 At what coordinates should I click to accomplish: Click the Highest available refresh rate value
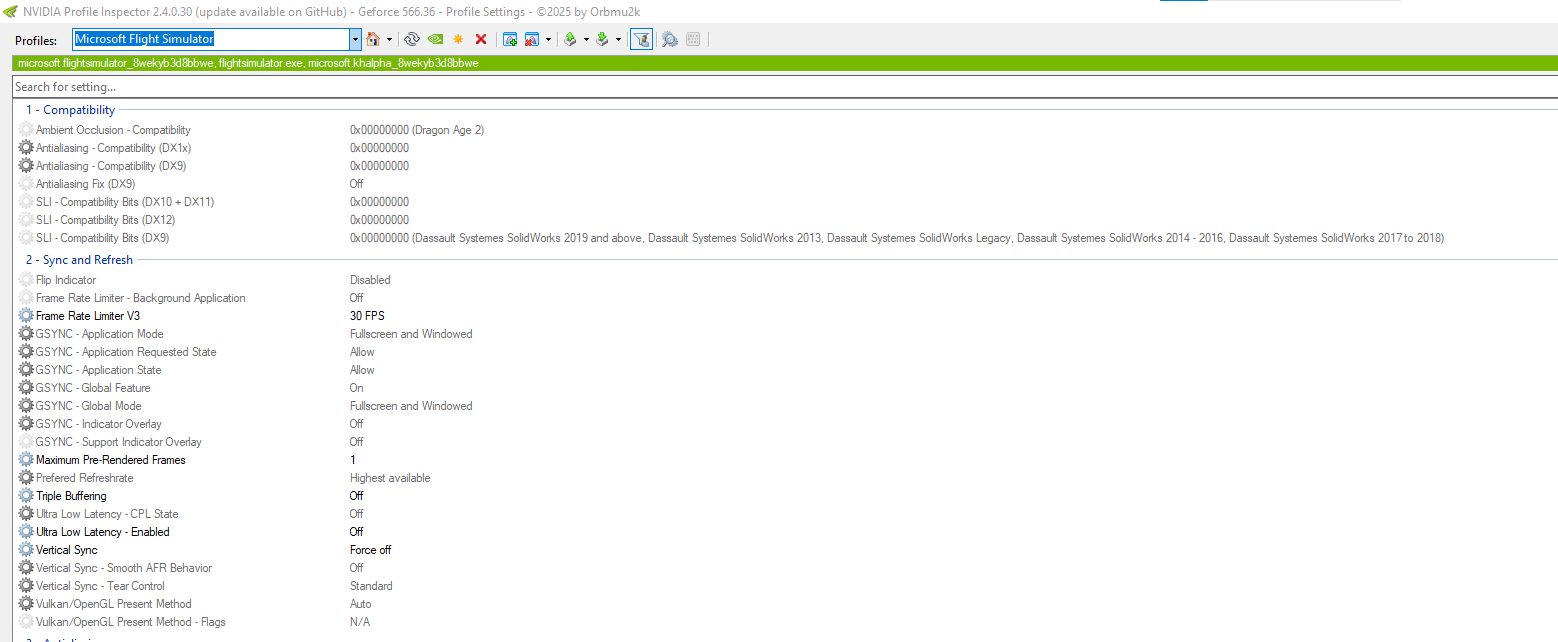click(x=390, y=478)
